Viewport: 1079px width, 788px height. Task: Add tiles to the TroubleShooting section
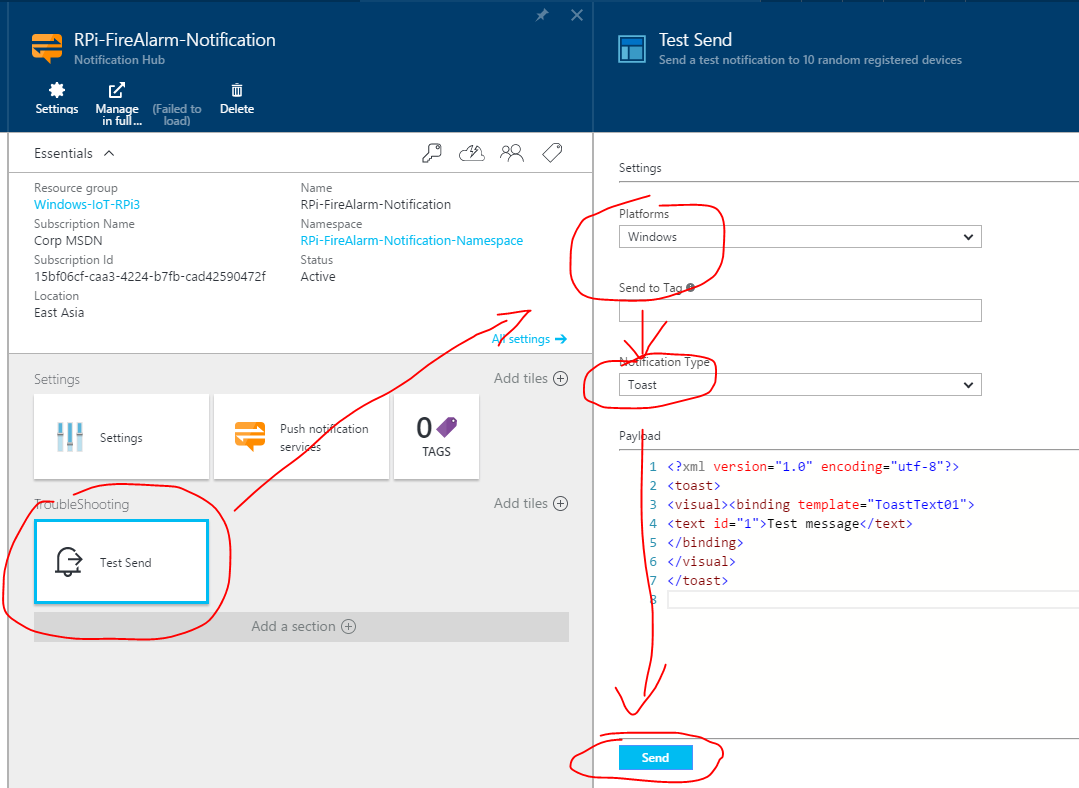click(531, 503)
